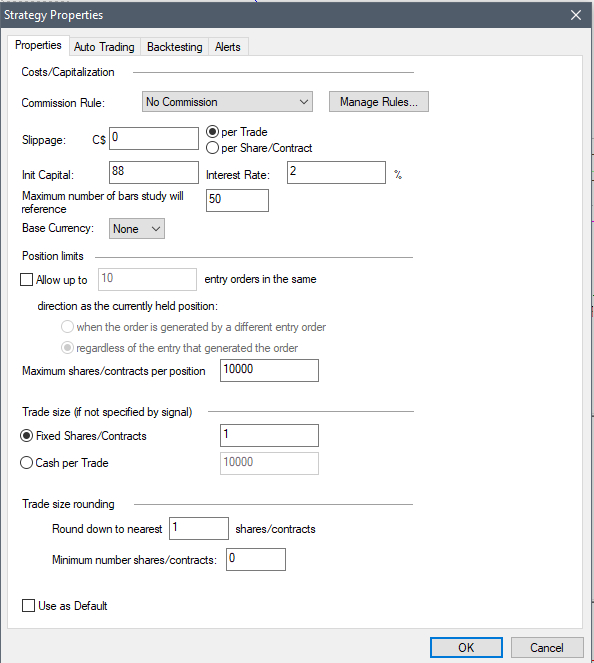Viewport: 594px width, 663px height.
Task: Click the Init Capital field
Action: point(153,172)
